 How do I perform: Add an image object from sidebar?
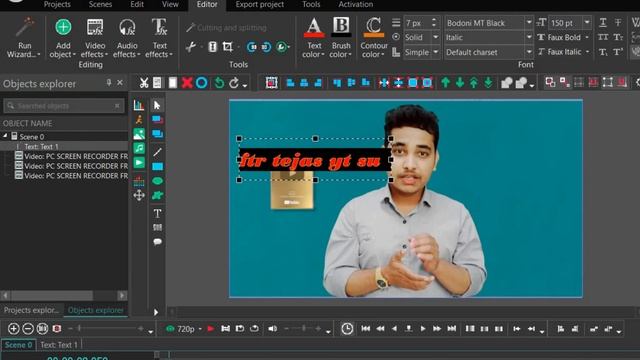(139, 134)
